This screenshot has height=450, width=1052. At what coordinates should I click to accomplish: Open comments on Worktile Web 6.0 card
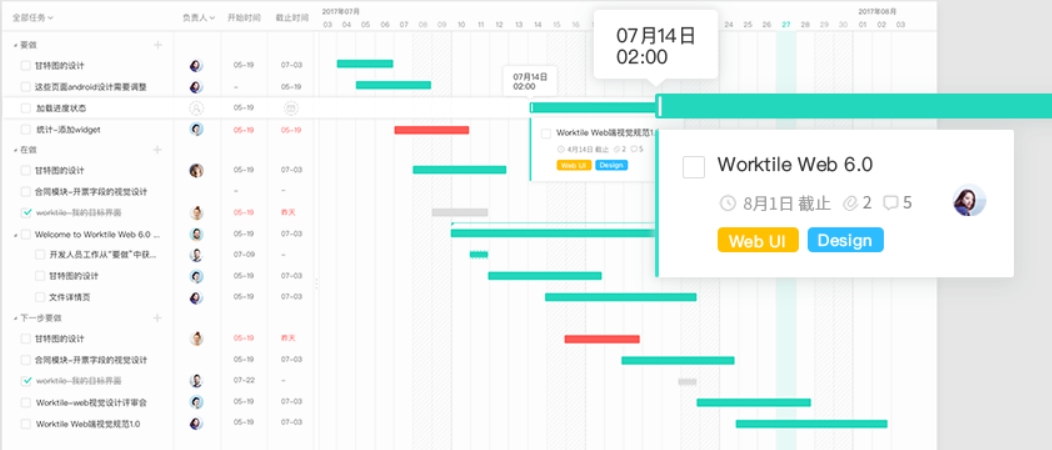point(898,203)
